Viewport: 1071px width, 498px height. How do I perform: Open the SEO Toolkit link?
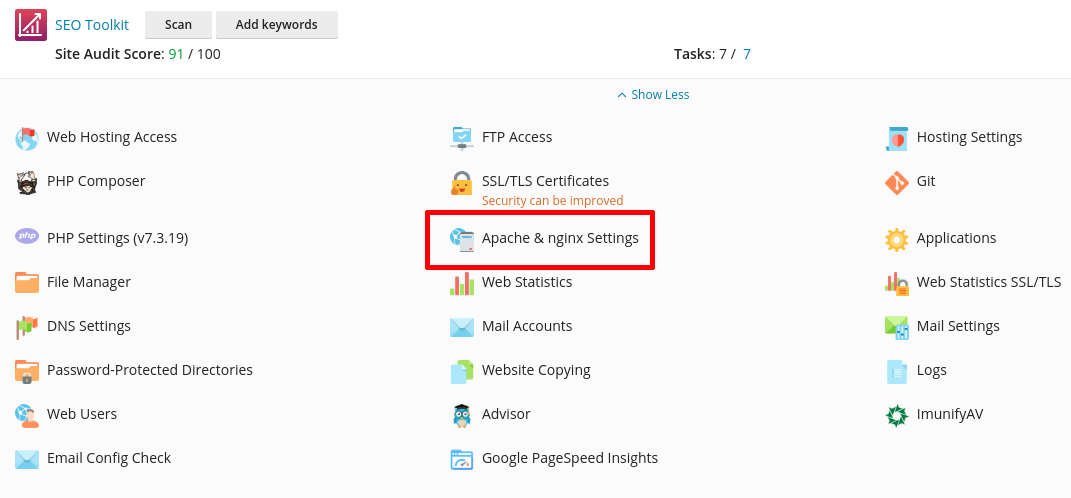click(x=92, y=25)
